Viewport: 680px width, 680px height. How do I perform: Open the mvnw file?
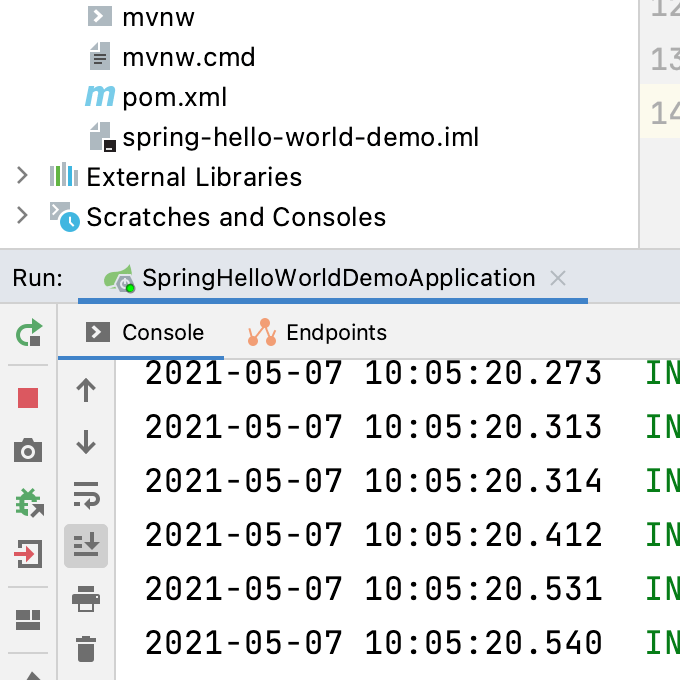[x=158, y=17]
